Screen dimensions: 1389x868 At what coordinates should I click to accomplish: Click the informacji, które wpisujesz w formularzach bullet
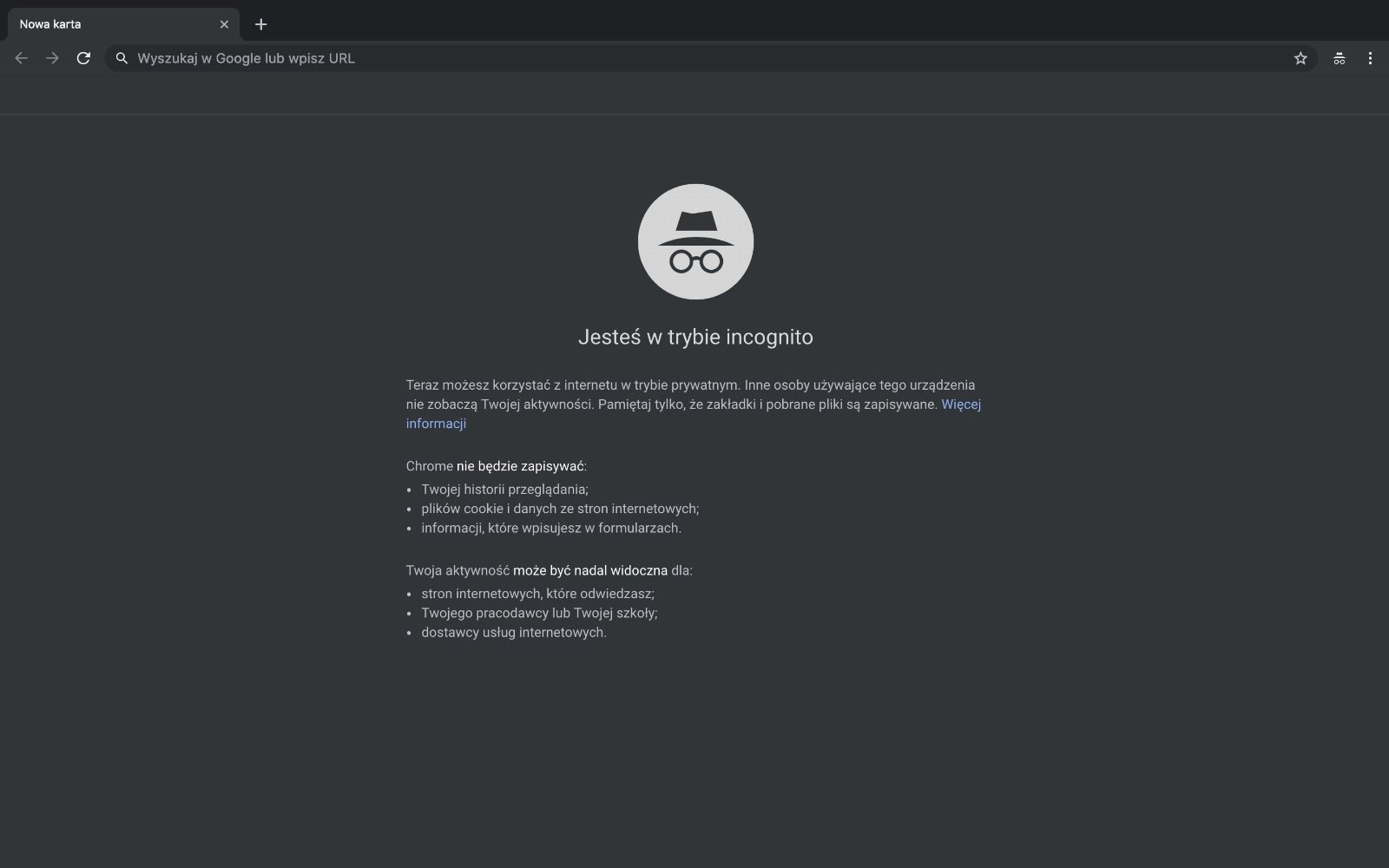coord(551,528)
